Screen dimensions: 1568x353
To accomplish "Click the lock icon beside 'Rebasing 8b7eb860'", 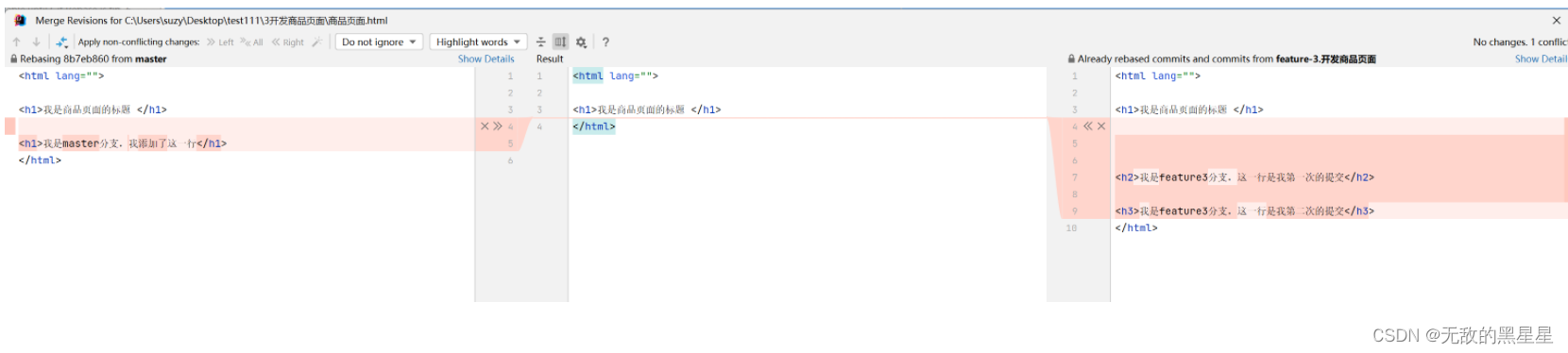I will pos(13,59).
